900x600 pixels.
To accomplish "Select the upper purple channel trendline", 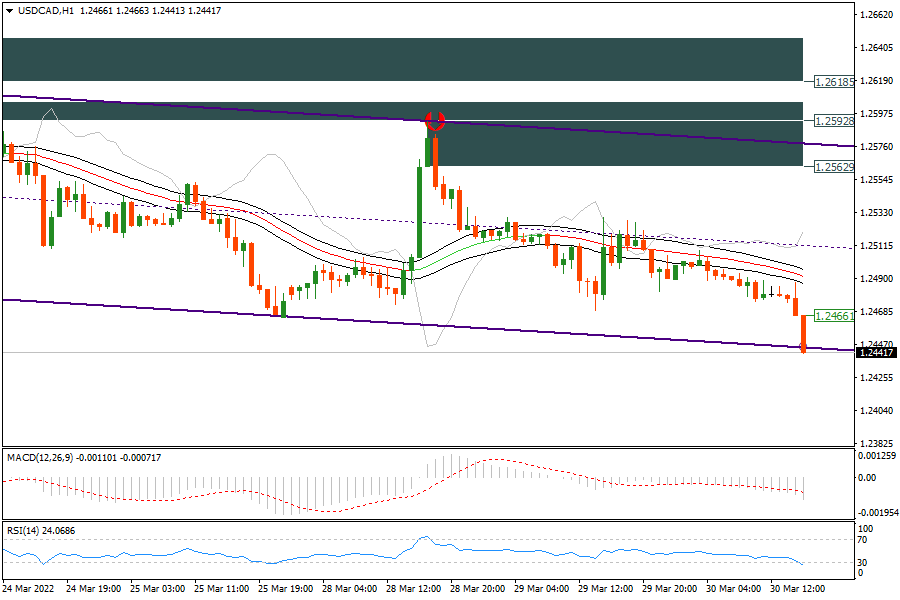I will pos(200,107).
